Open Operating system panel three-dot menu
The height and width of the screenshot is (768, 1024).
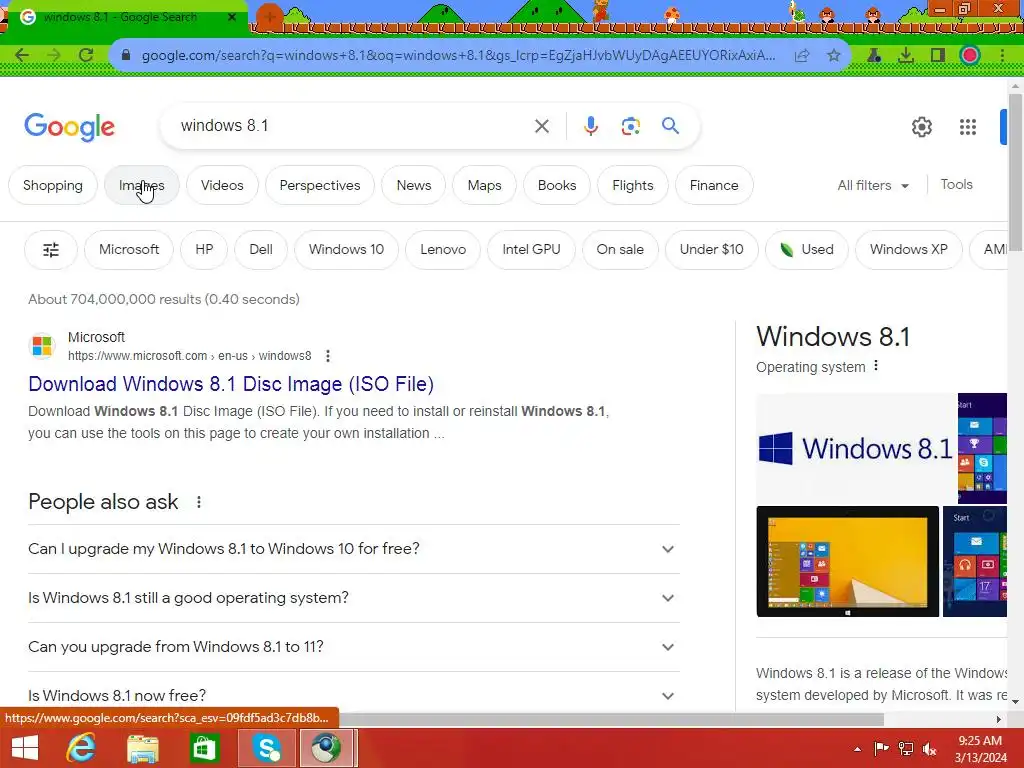pyautogui.click(x=876, y=366)
